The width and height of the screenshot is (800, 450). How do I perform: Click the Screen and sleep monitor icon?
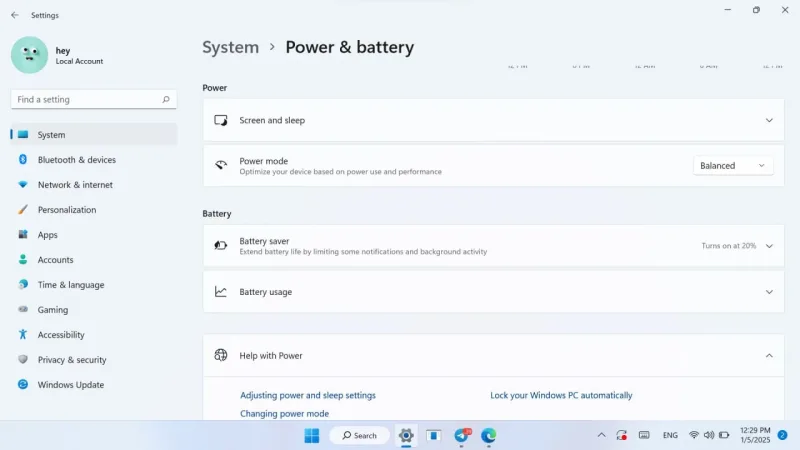click(220, 120)
